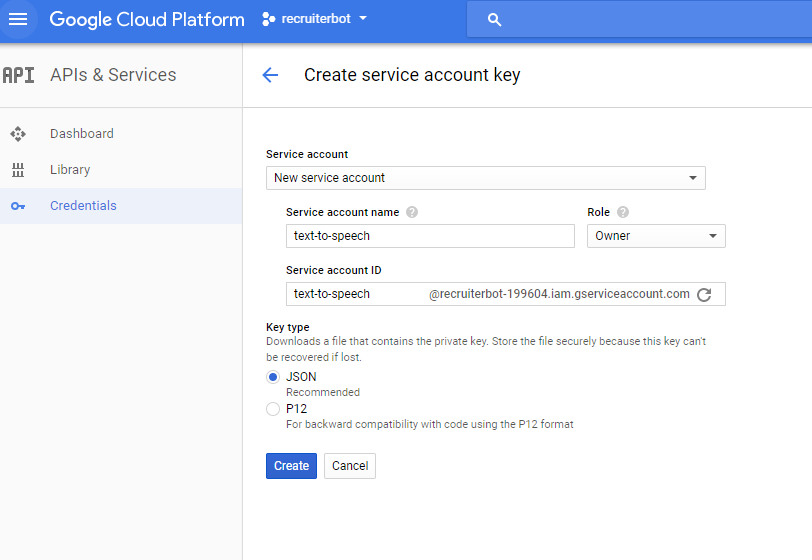The height and width of the screenshot is (560, 812).
Task: Go back using the blue arrow
Action: 270,75
